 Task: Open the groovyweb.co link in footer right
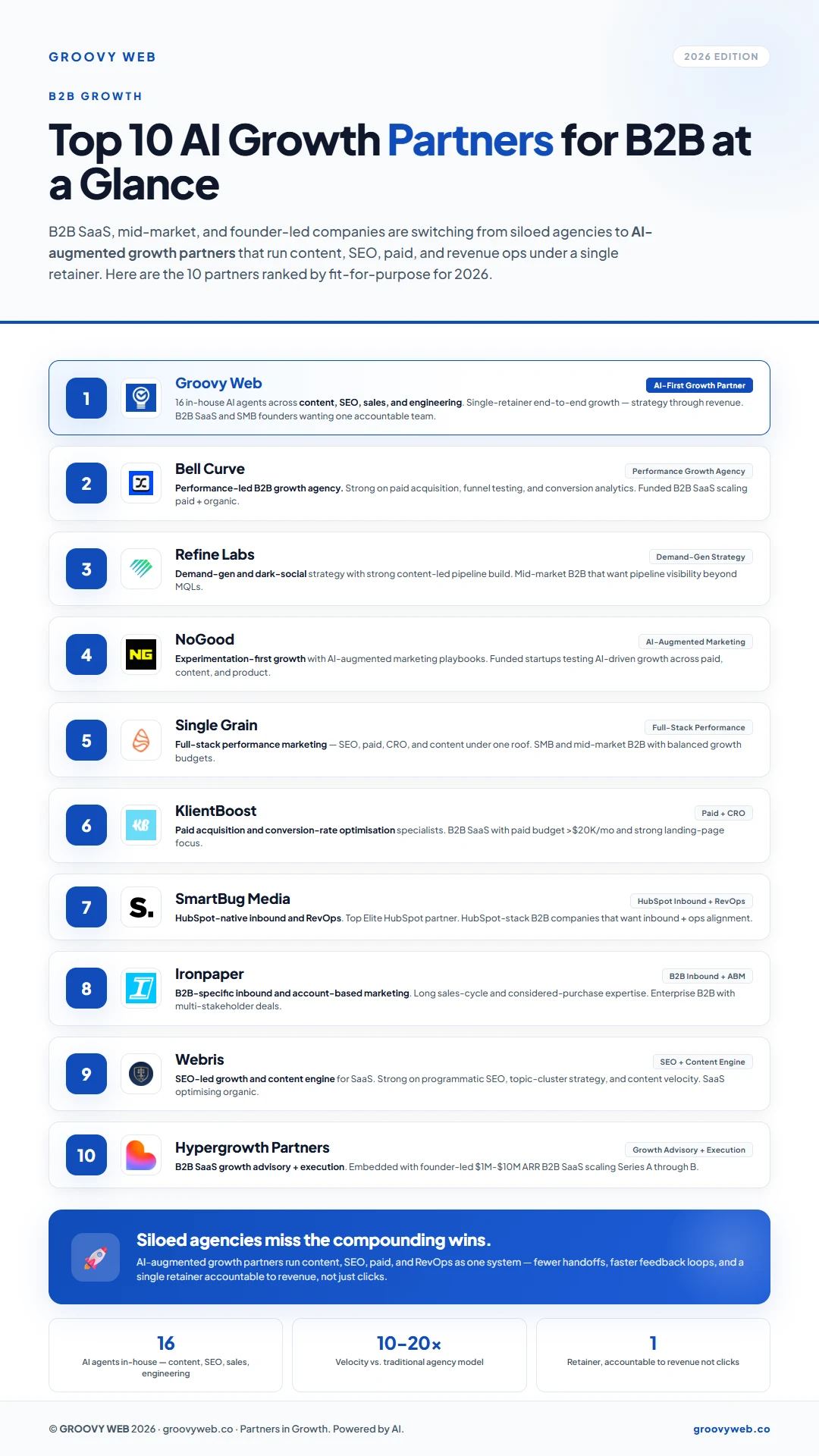point(732,1429)
